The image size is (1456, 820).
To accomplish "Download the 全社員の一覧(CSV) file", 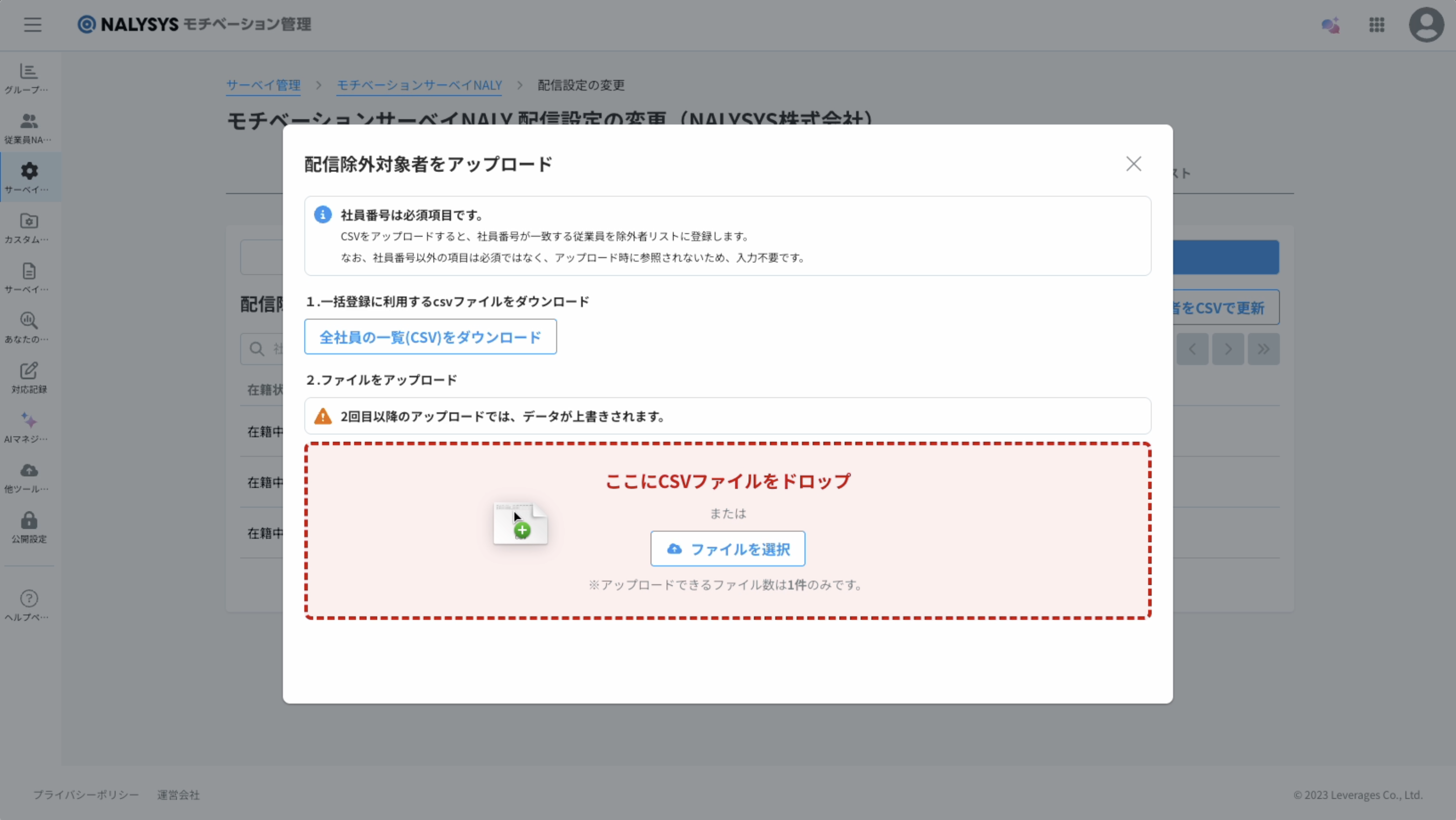I will coord(430,337).
